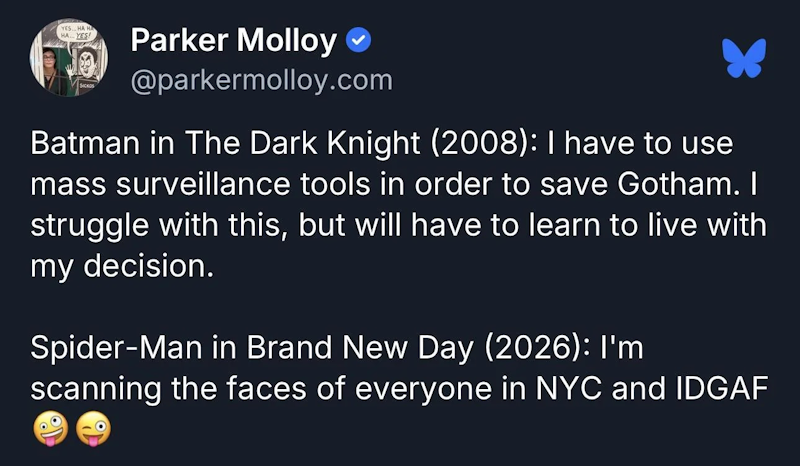Image resolution: width=800 pixels, height=466 pixels.
Task: Click the winking tongue-out emoji
Action: click(93, 429)
